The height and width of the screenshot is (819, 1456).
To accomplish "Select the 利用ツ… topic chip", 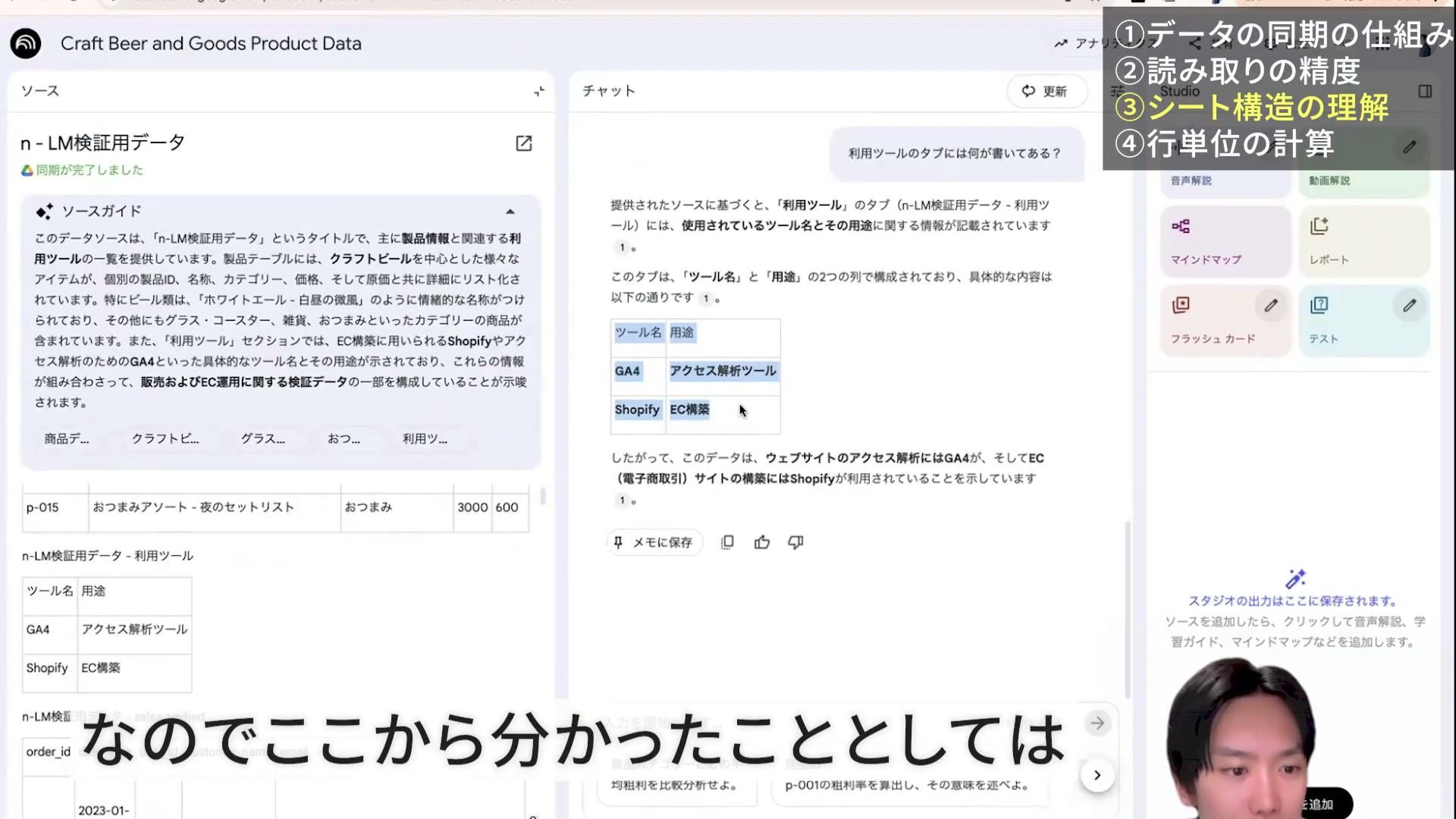I will (x=425, y=438).
